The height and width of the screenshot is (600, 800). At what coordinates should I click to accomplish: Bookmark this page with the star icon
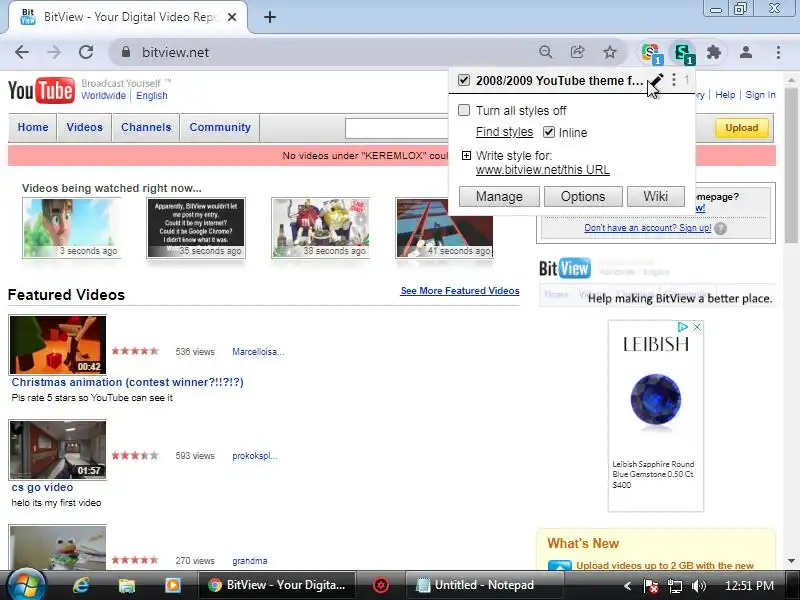pyautogui.click(x=610, y=52)
